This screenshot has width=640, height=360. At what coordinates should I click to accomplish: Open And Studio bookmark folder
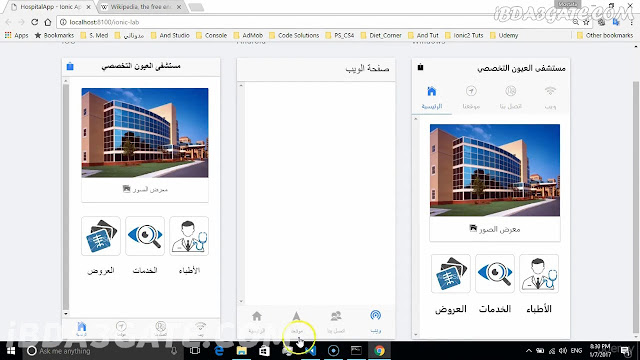point(170,36)
